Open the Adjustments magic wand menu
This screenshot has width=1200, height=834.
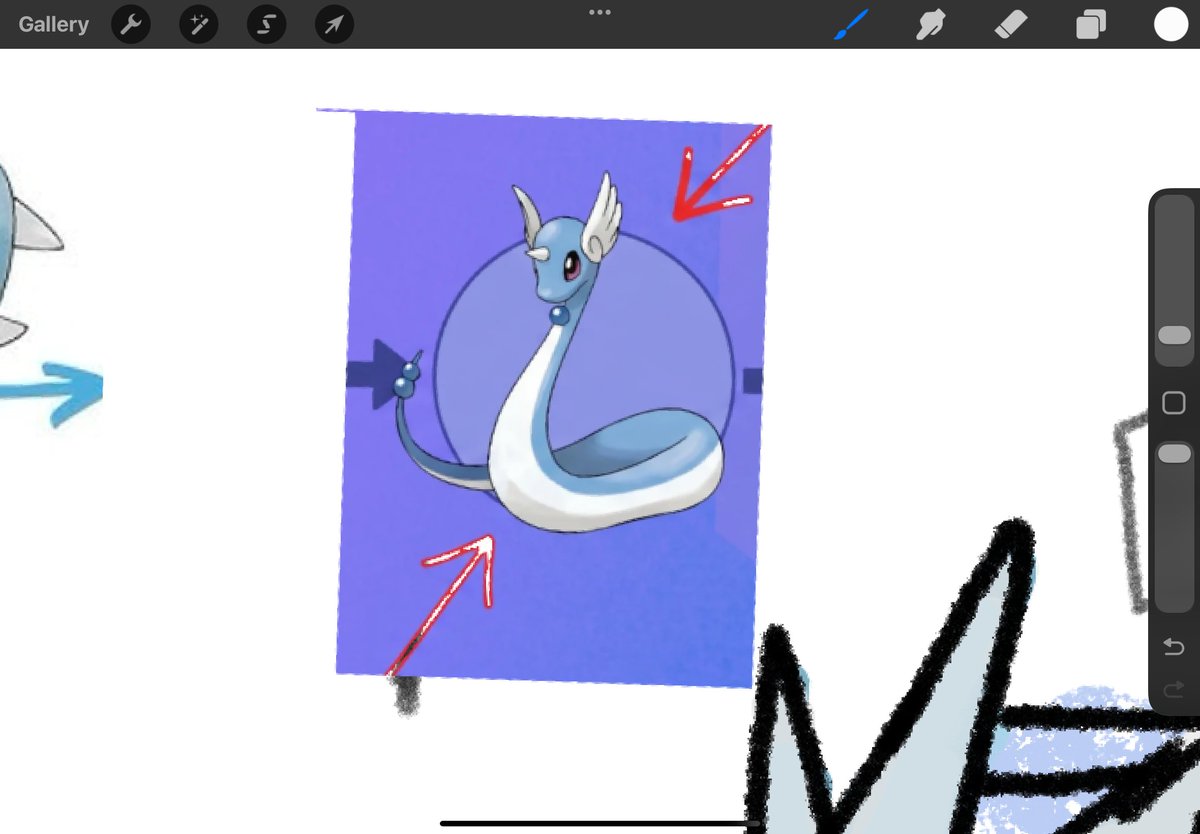coord(199,25)
